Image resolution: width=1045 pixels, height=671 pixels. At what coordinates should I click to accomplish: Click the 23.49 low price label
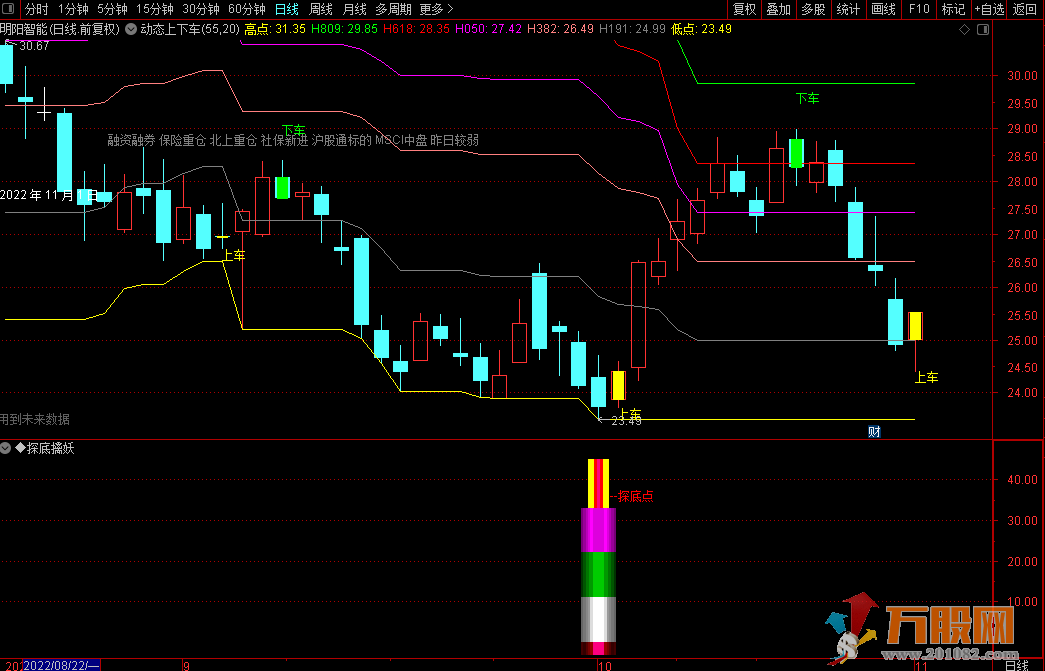[x=626, y=421]
